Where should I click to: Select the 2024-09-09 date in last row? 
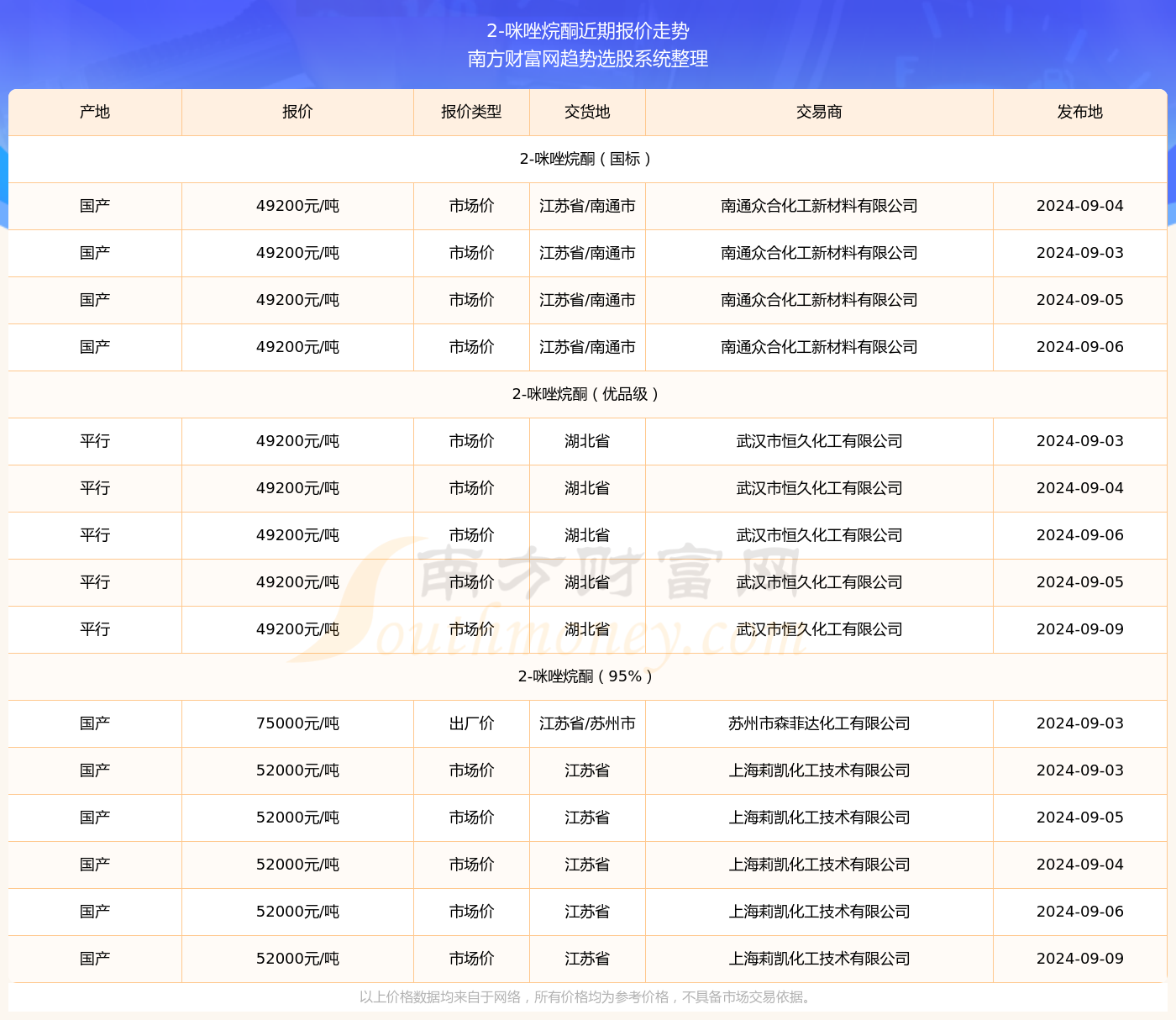coord(1080,958)
